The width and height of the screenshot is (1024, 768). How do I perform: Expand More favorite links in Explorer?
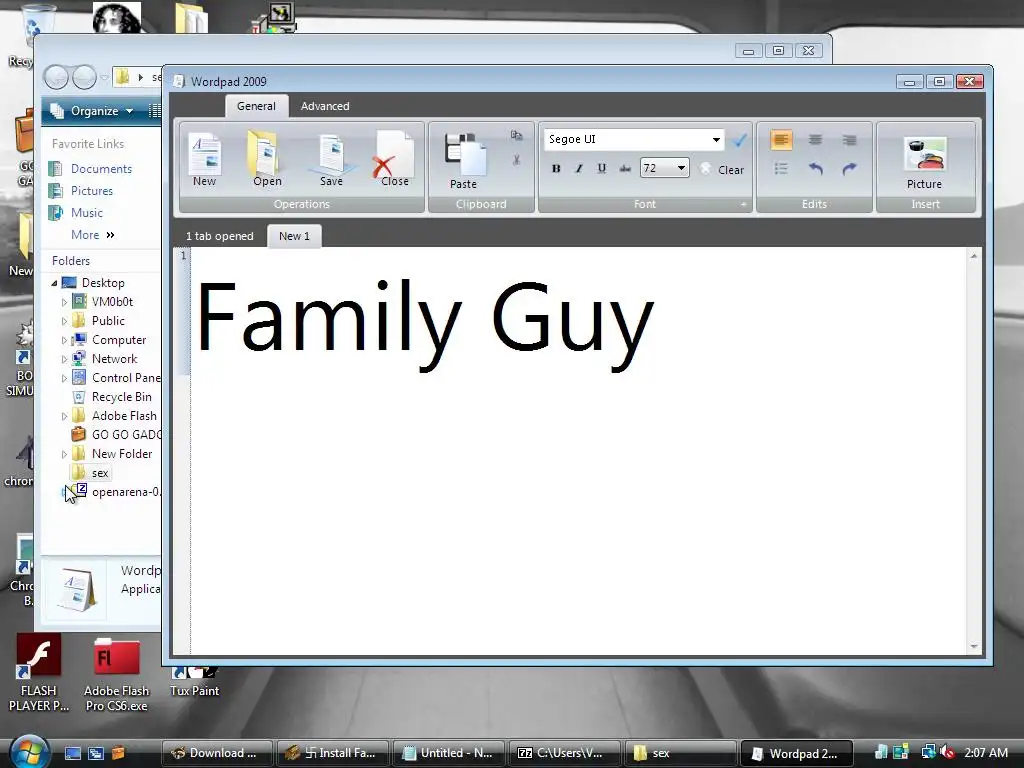(92, 235)
